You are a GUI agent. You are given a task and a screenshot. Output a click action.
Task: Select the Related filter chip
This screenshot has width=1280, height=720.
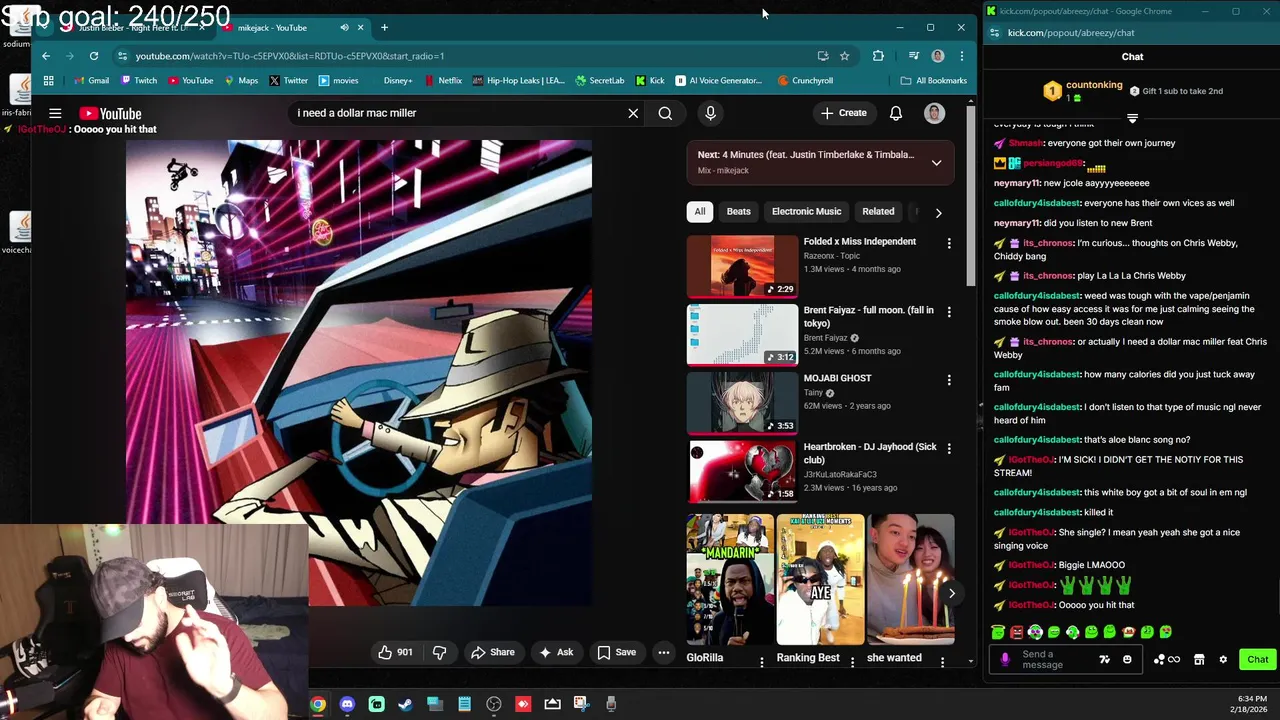pos(878,211)
